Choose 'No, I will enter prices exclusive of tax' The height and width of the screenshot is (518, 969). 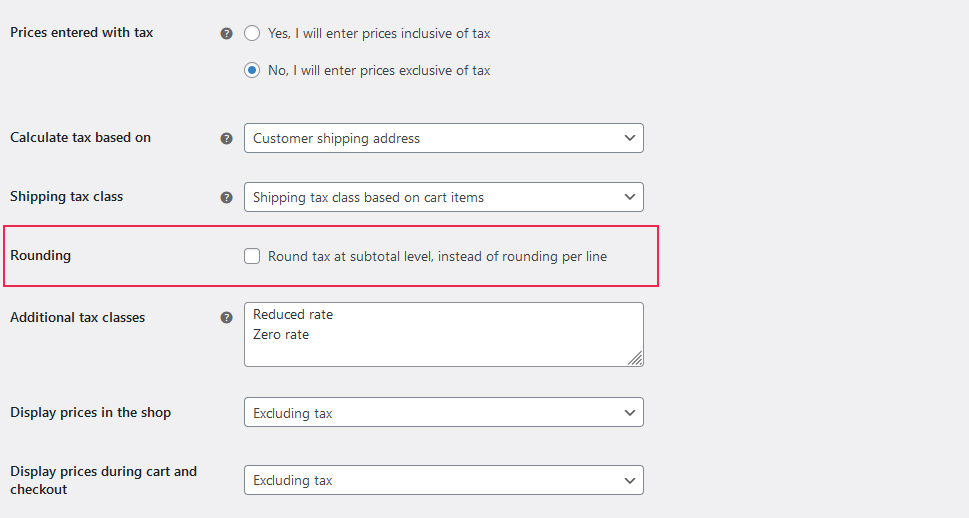252,70
